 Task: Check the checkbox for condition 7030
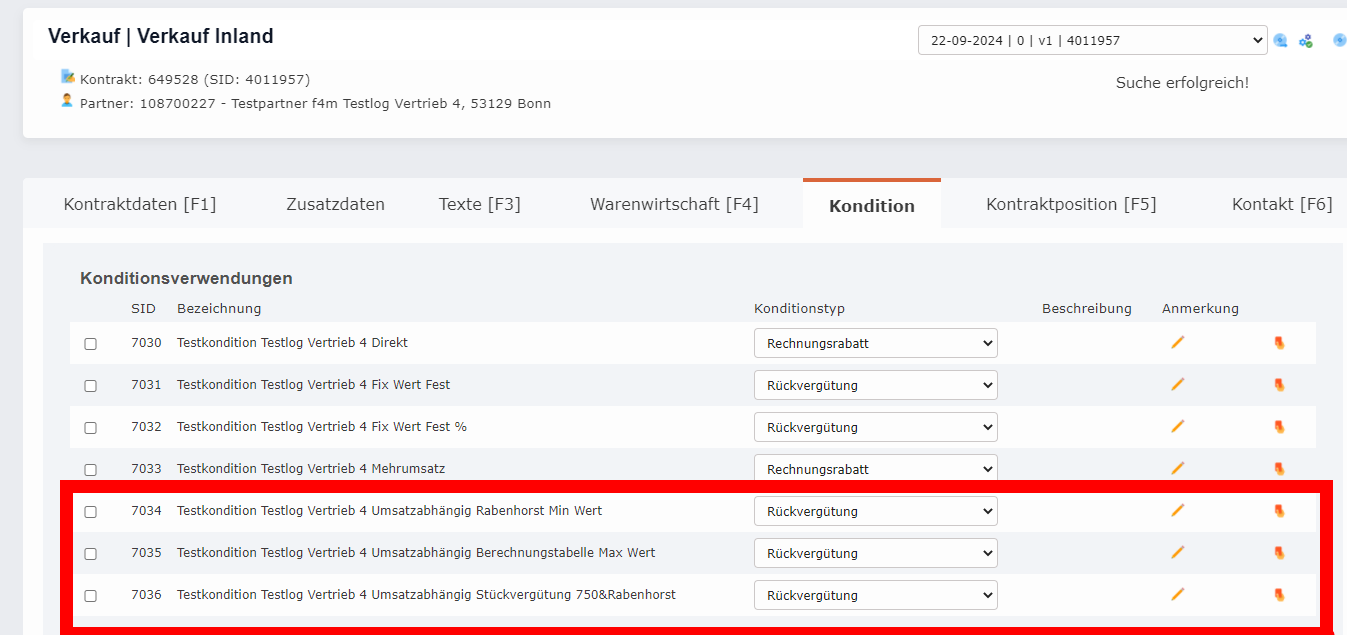click(x=90, y=343)
